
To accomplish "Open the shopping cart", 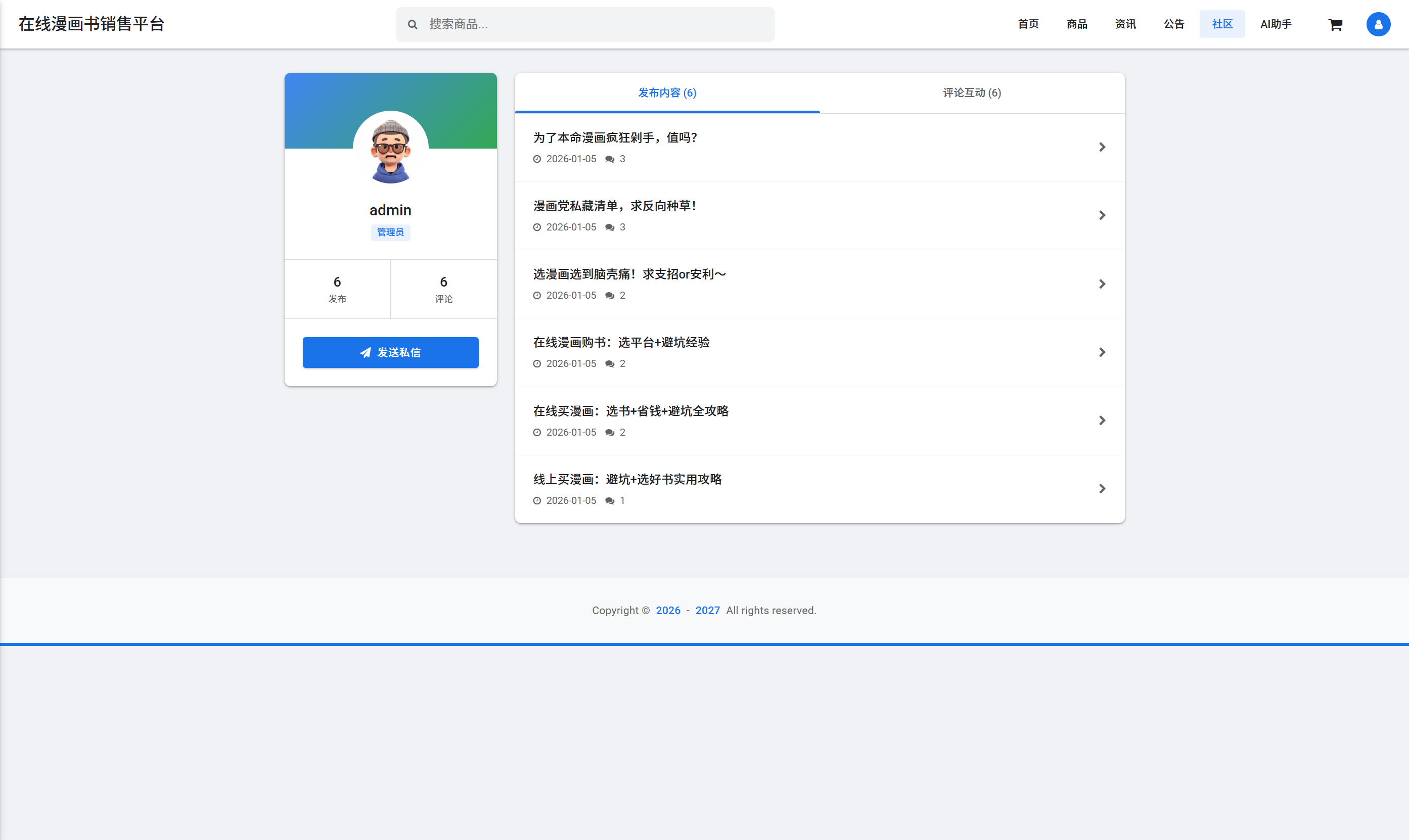I will tap(1335, 24).
